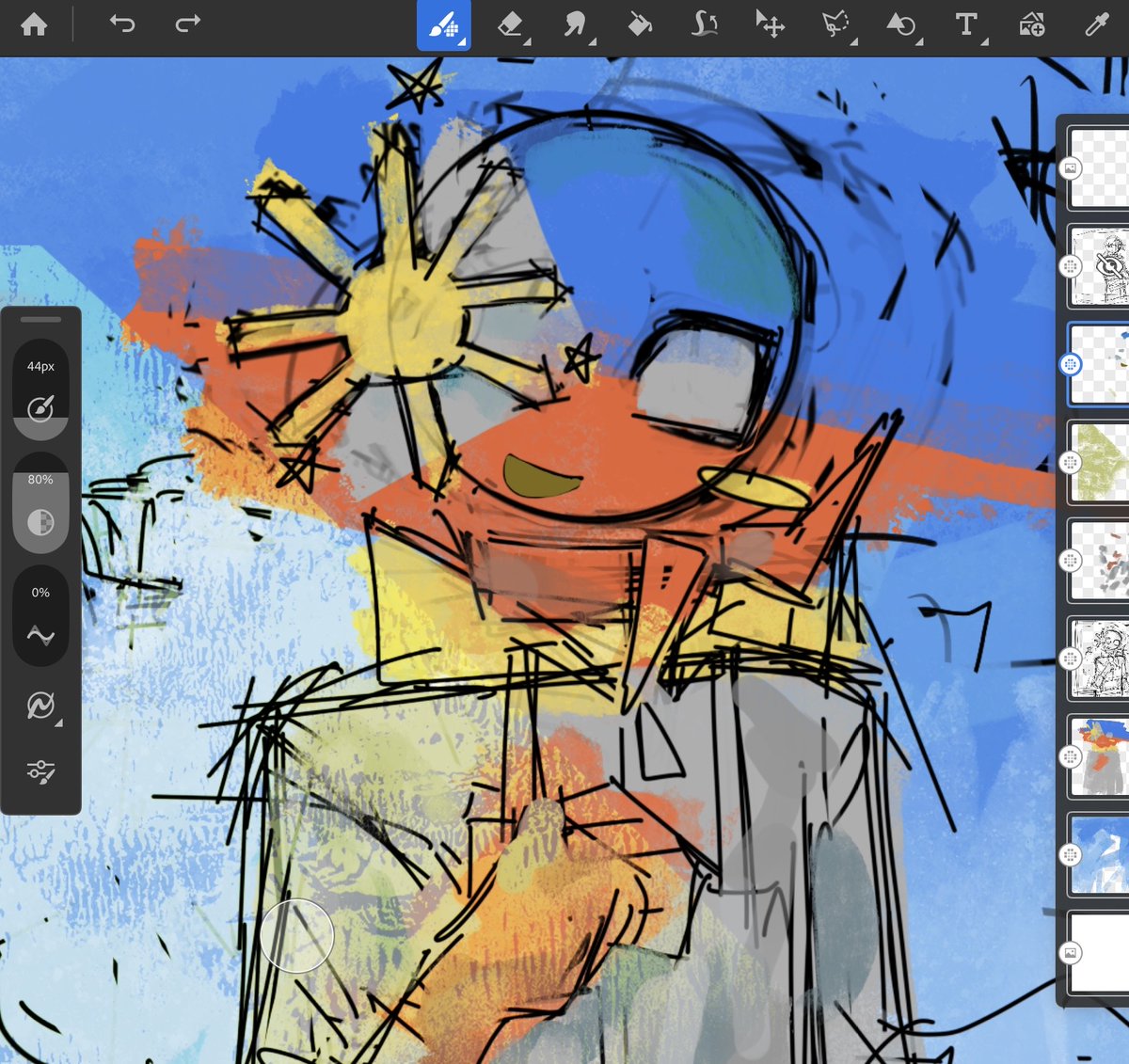Tap the circular touch shortcut button

(x=297, y=935)
